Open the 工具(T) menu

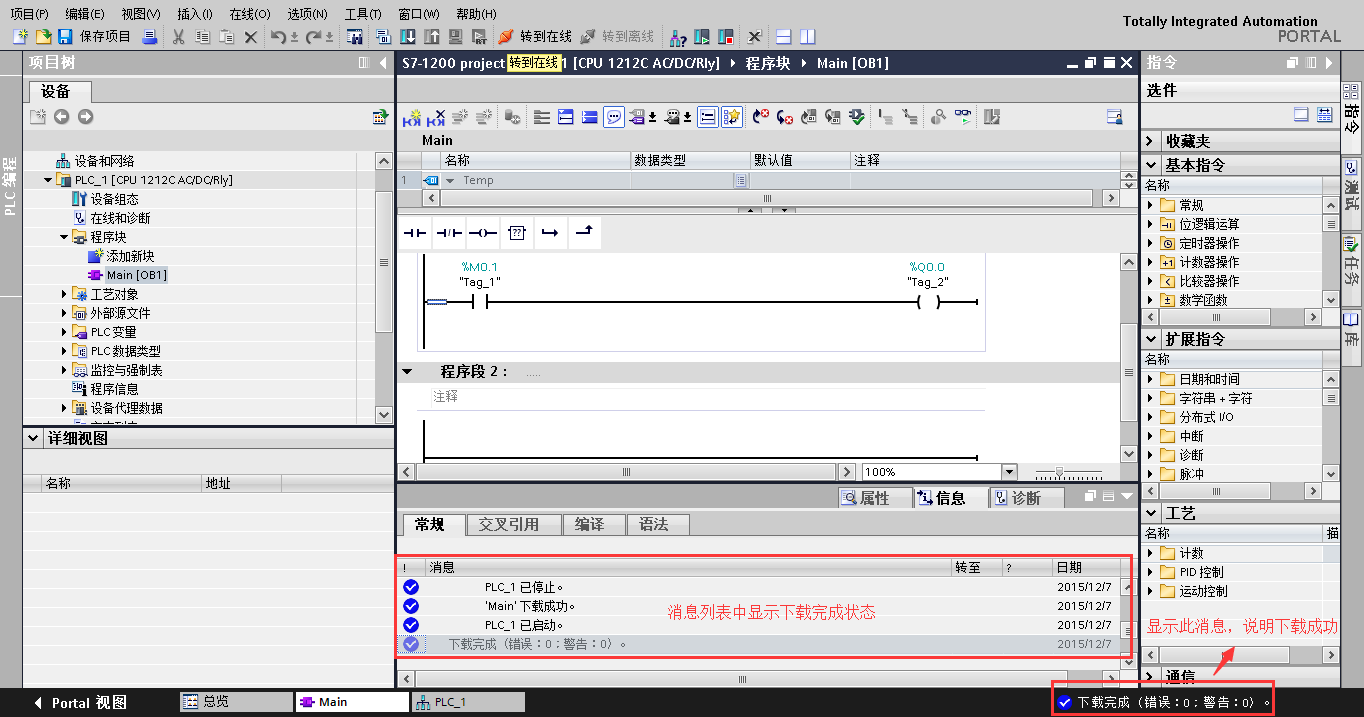click(x=363, y=14)
